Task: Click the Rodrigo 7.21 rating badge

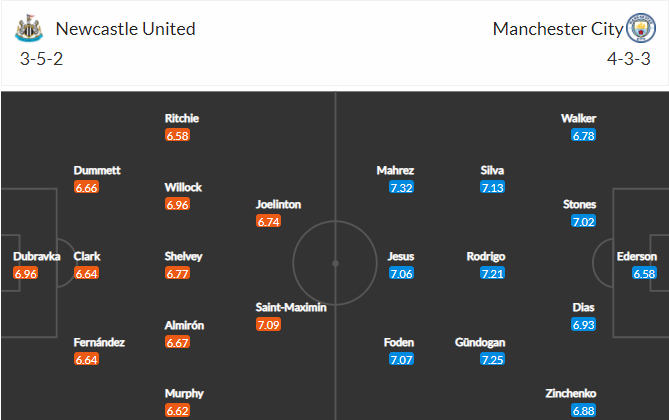Action: click(492, 273)
